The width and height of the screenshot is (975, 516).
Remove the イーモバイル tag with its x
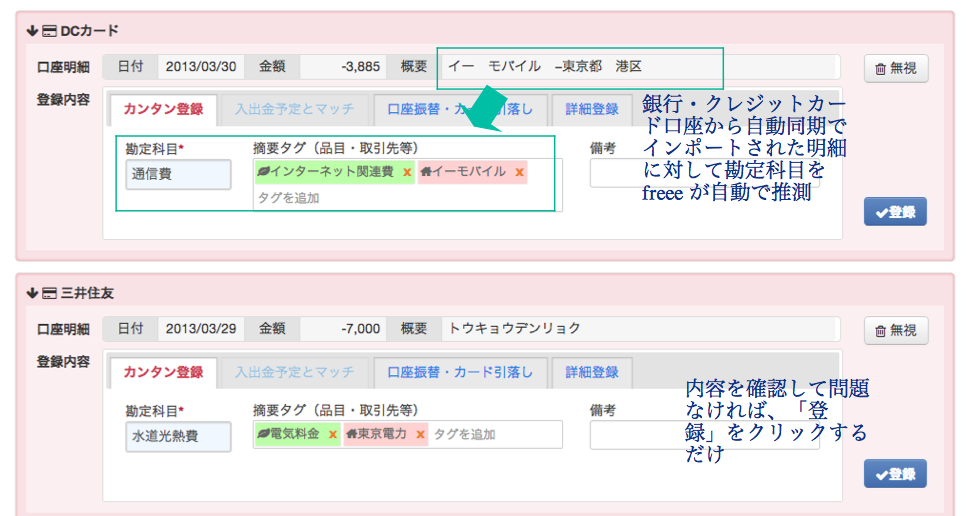coord(519,172)
